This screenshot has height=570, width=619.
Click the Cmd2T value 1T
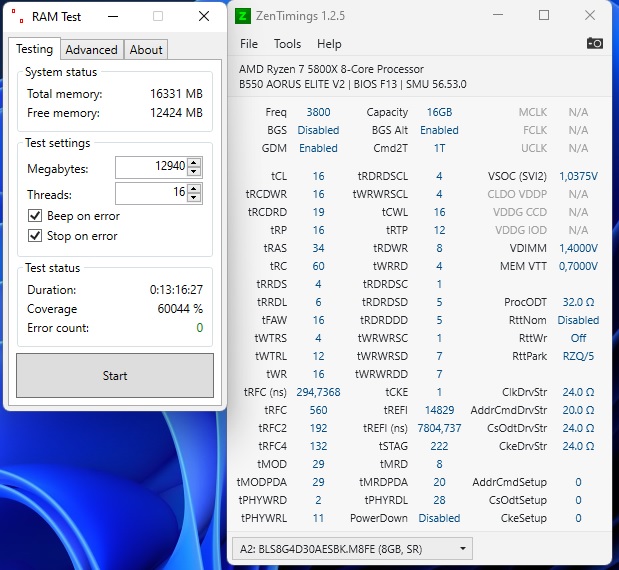coord(439,148)
